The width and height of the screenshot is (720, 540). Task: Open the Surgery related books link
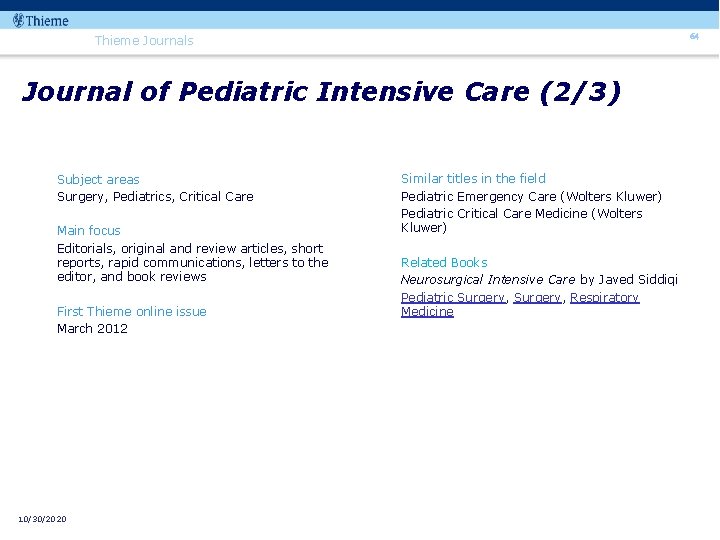pos(538,298)
